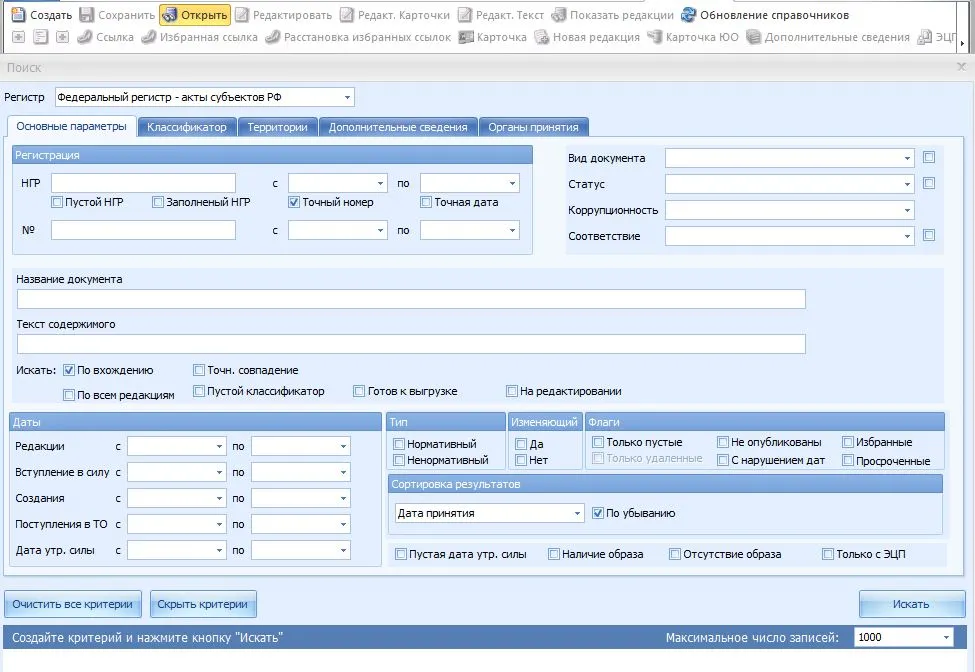Enable the Точная дата checkbox
Image resolution: width=975 pixels, height=672 pixels.
[x=426, y=202]
